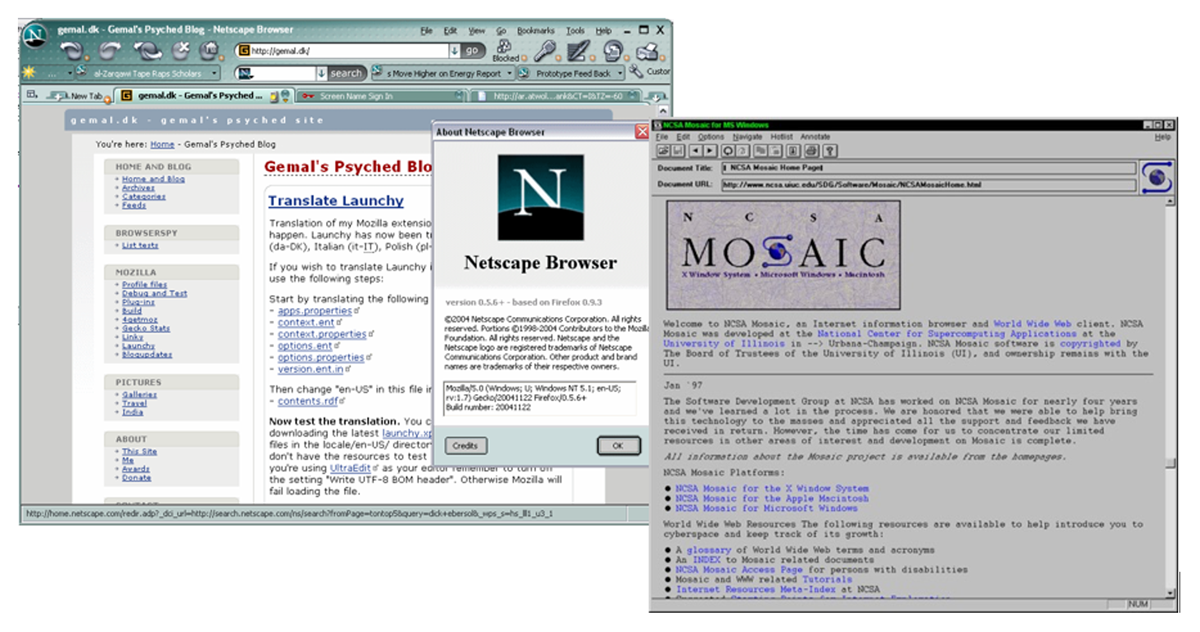The width and height of the screenshot is (1200, 632).
Task: Click the popup Blocked icon
Action: pos(505,50)
